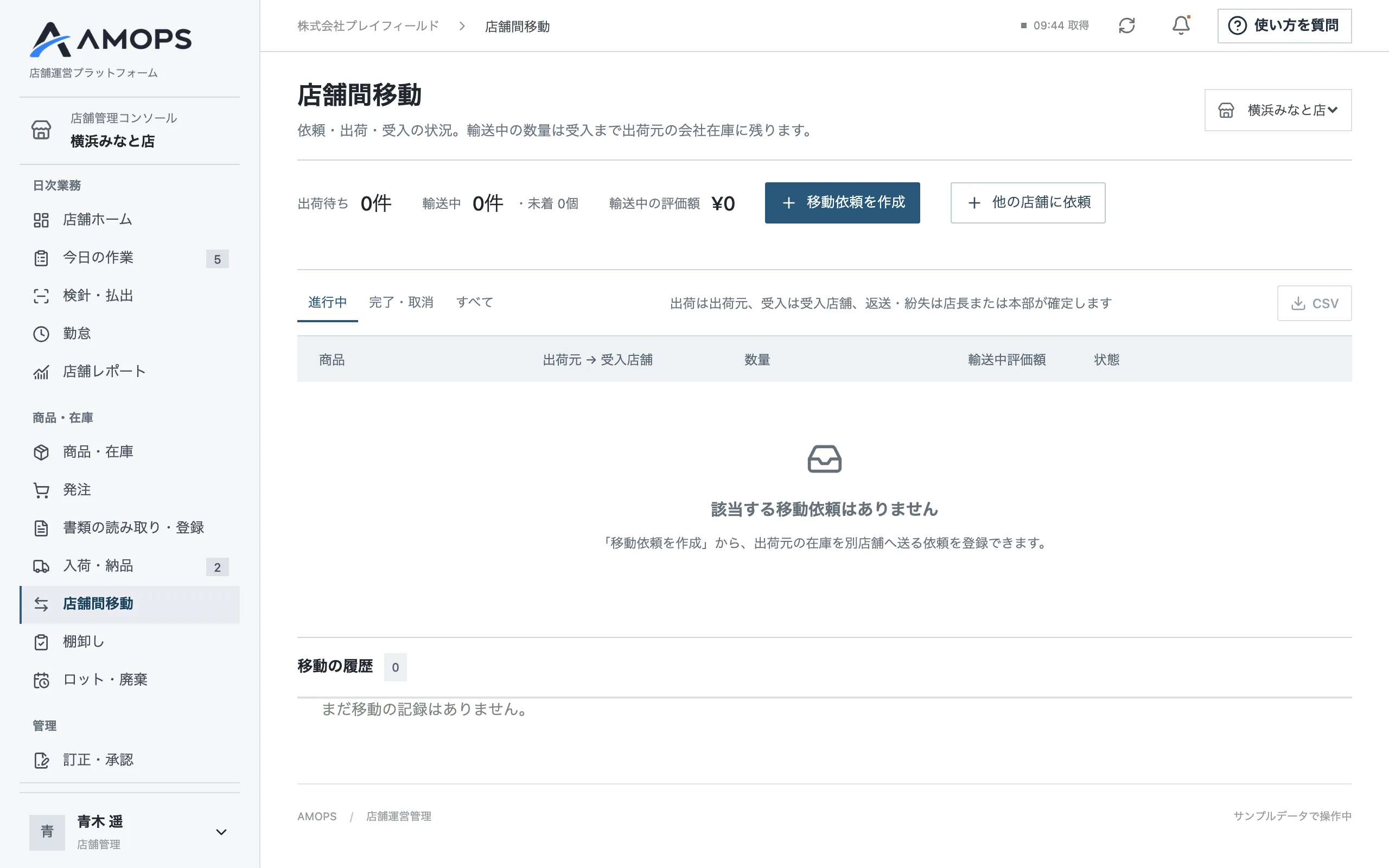The image size is (1389, 868).
Task: Click the 店舗間移動 transfer arrows icon
Action: tap(41, 604)
